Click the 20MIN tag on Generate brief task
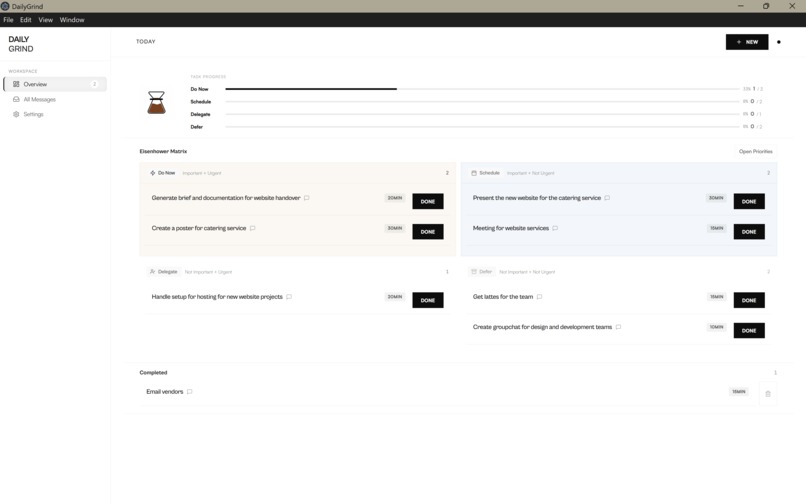 (x=395, y=198)
